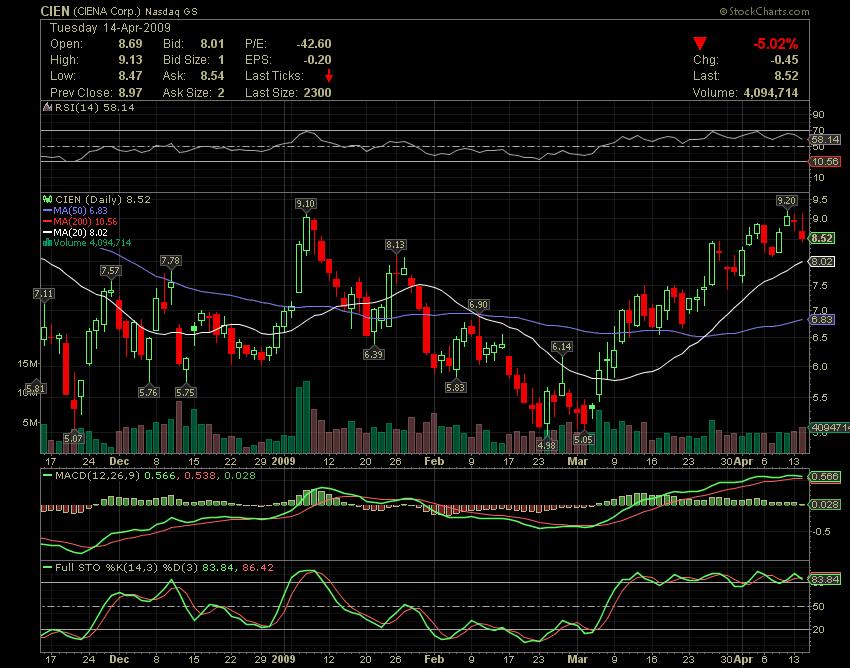
Task: Click the 'CIEN (Daily) 8.52' chart legend
Action: (x=103, y=200)
